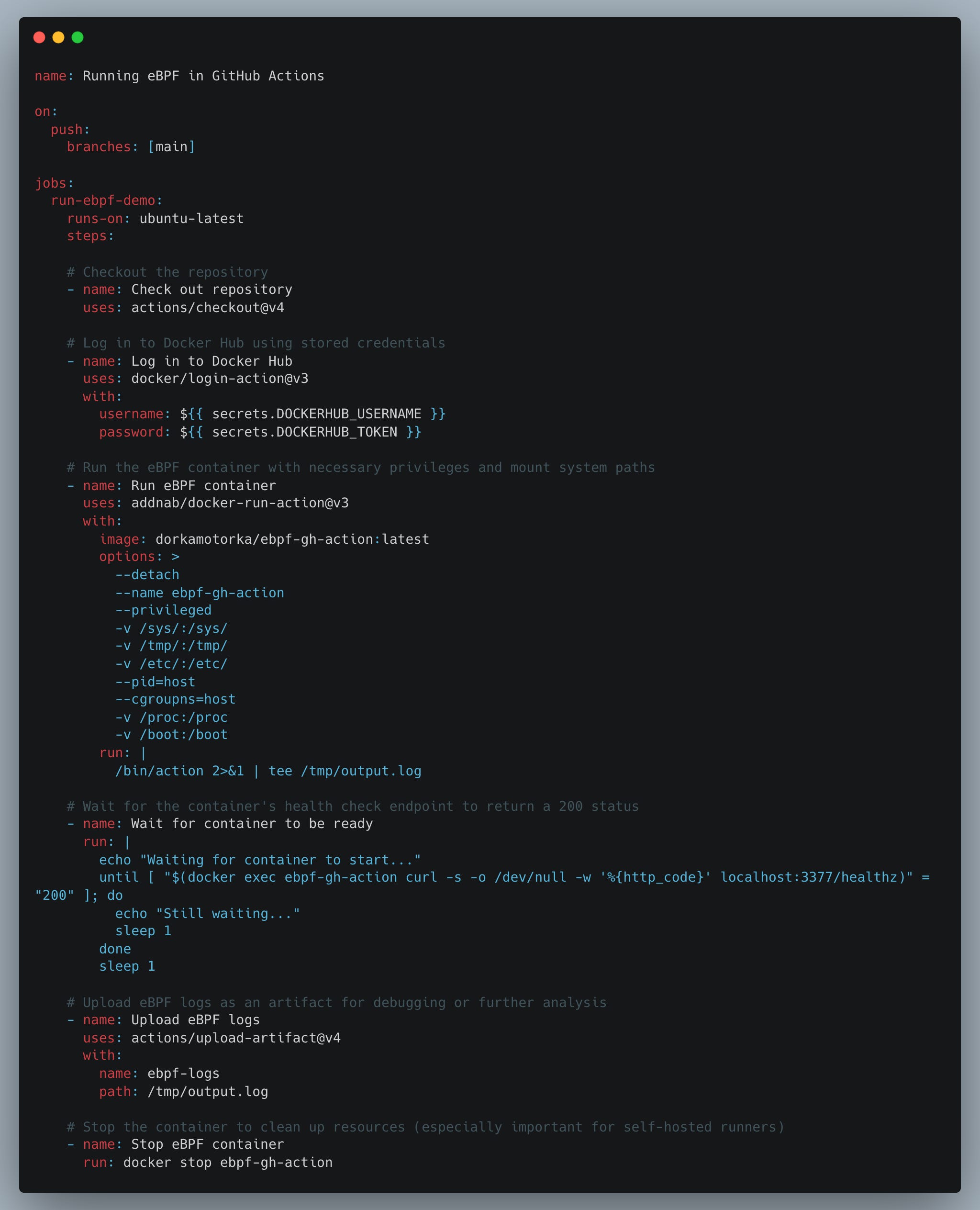Image resolution: width=980 pixels, height=1210 pixels.
Task: Click the yellow minimize traffic light
Action: 59,37
